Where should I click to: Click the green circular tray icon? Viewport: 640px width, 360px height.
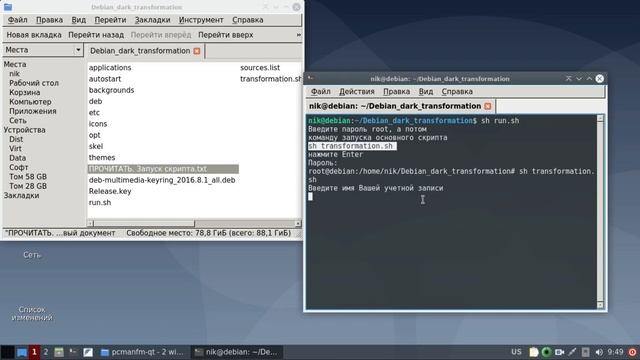click(546, 352)
